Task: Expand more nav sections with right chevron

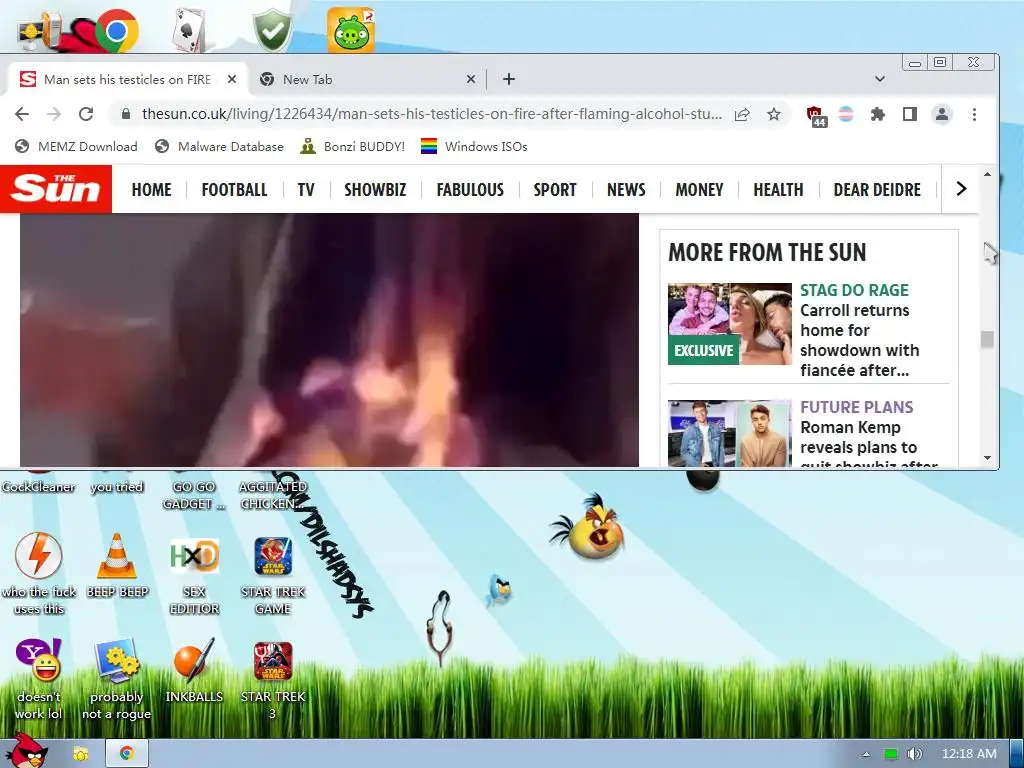Action: pyautogui.click(x=961, y=189)
